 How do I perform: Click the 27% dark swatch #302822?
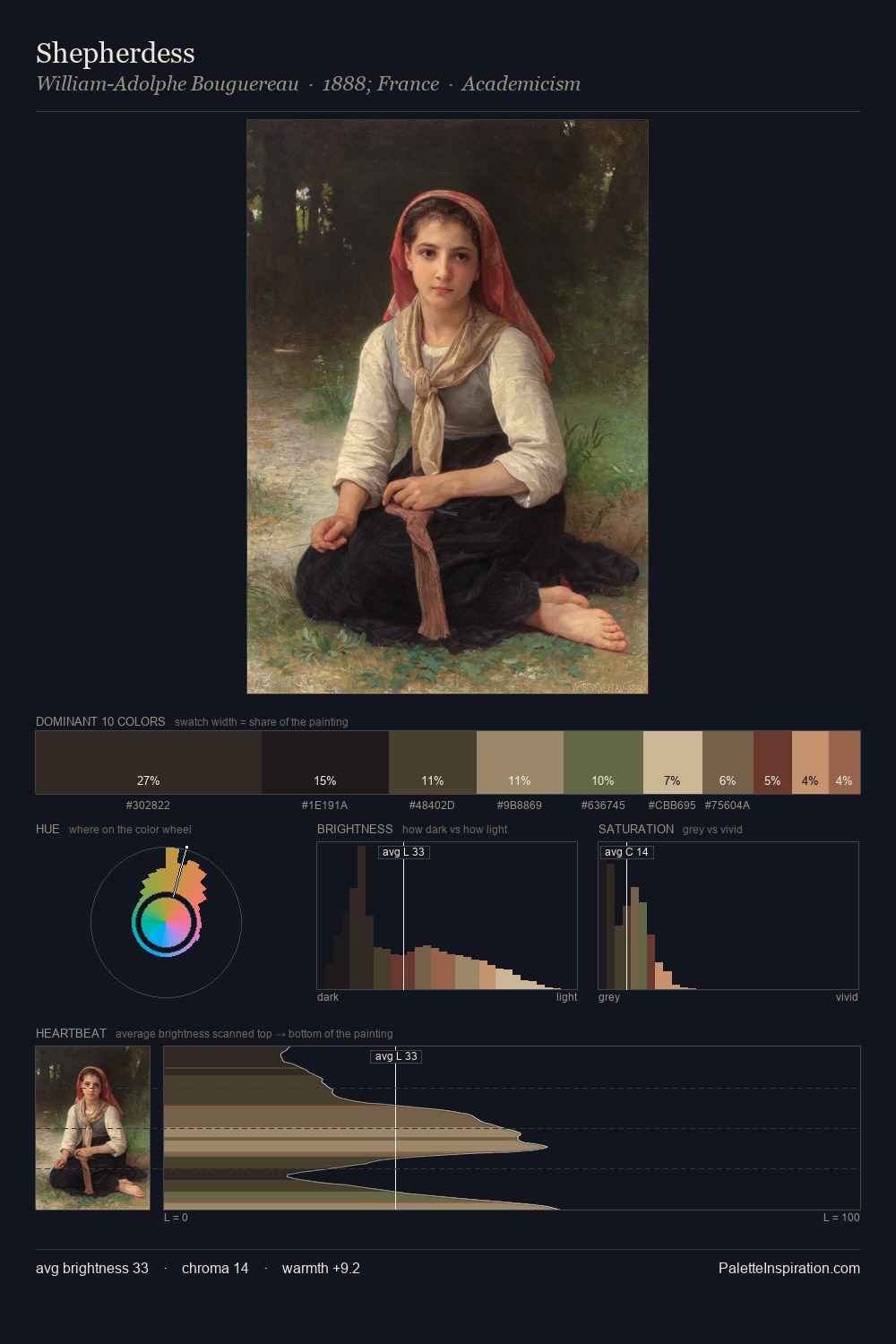tap(149, 762)
